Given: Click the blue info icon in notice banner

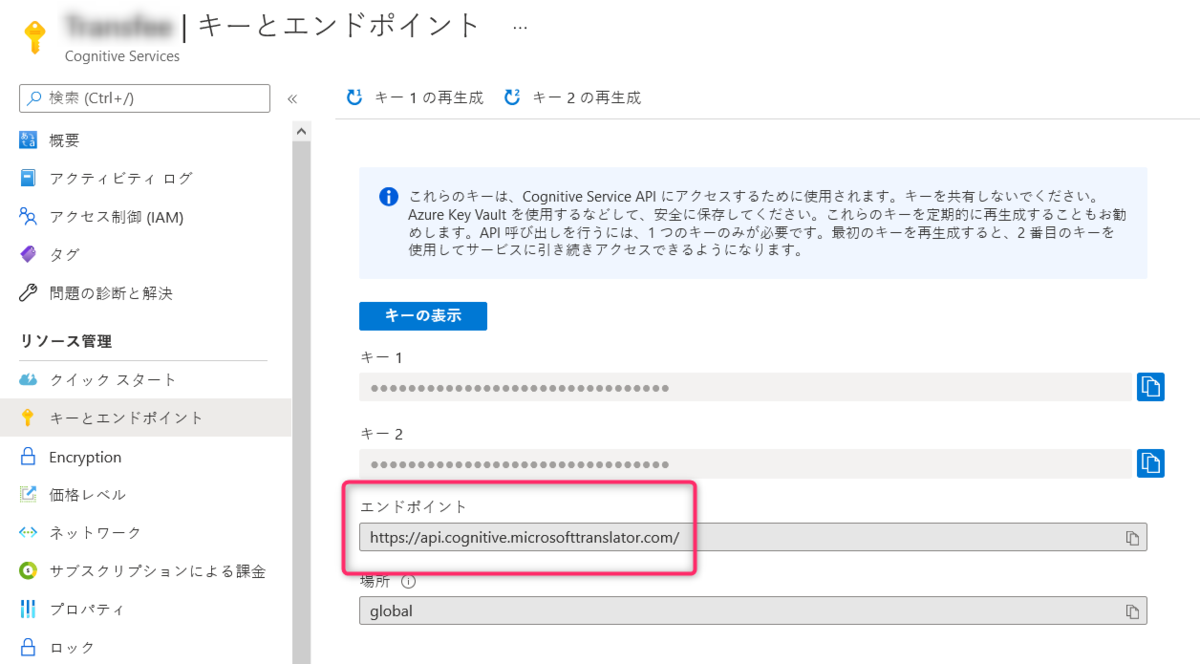Looking at the screenshot, I should tap(389, 197).
